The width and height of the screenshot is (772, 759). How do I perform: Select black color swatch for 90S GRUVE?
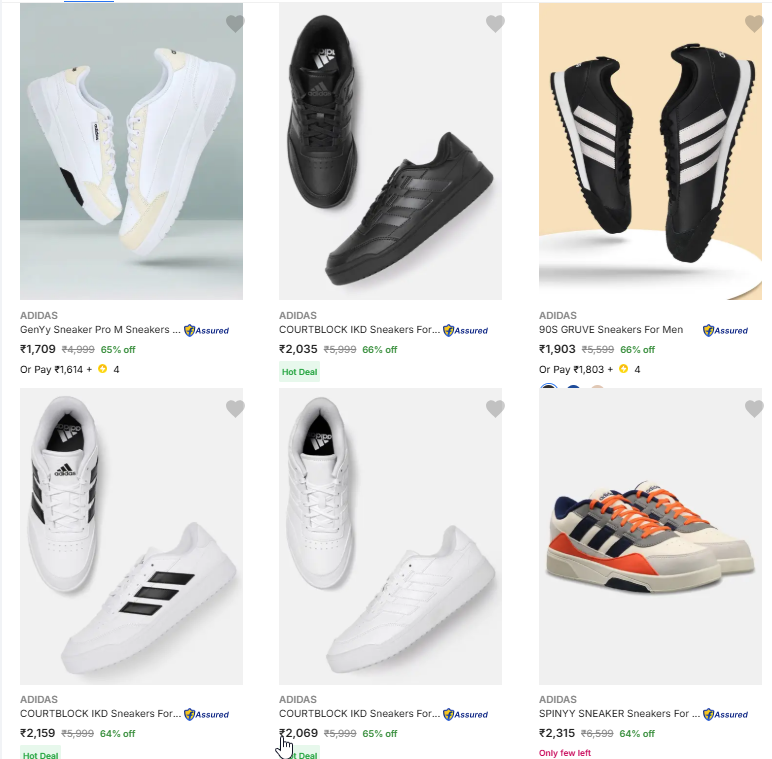point(548,391)
